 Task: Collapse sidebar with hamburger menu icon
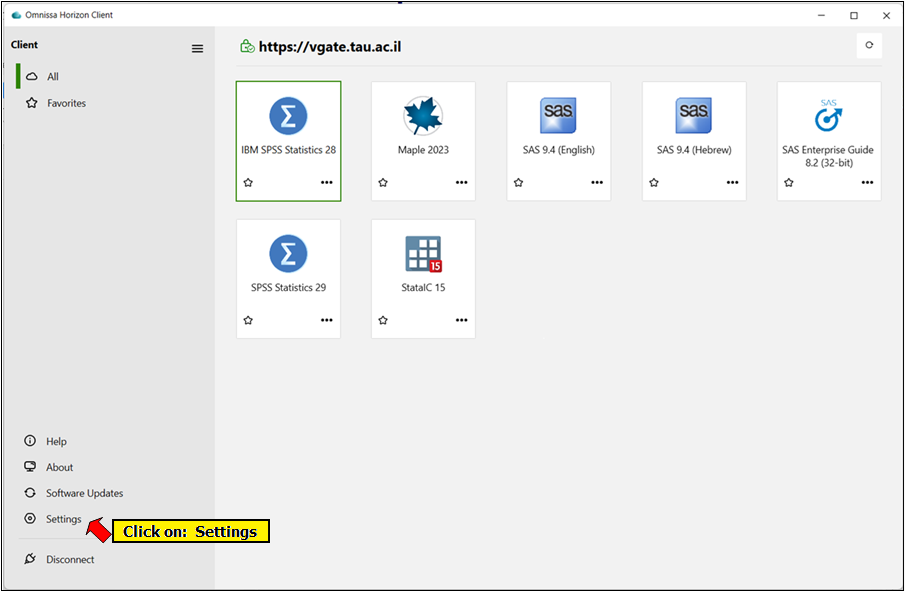point(197,48)
